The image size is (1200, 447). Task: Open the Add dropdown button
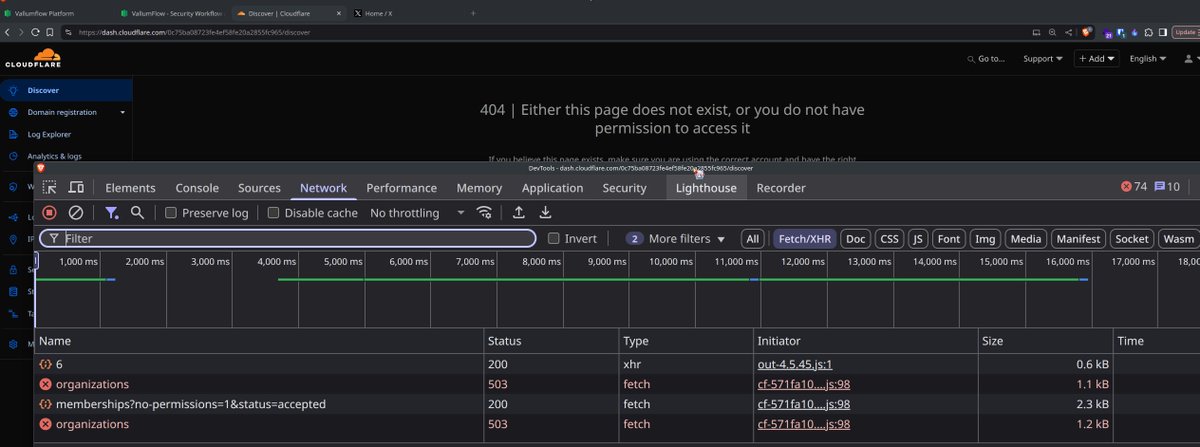coord(1095,59)
